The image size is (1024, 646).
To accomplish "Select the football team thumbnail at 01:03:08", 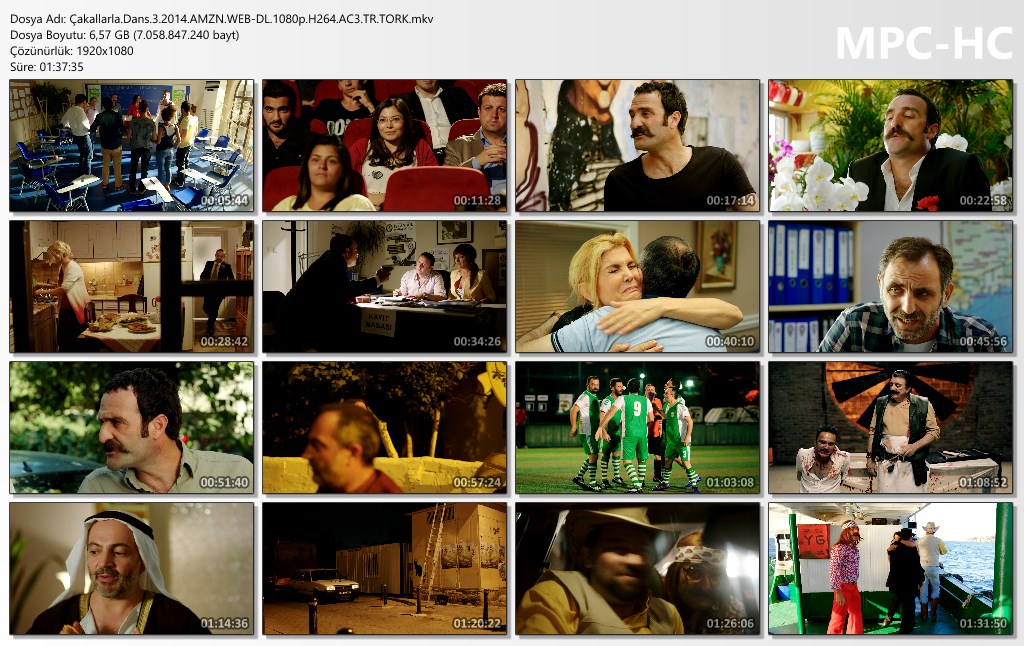I will (x=637, y=428).
